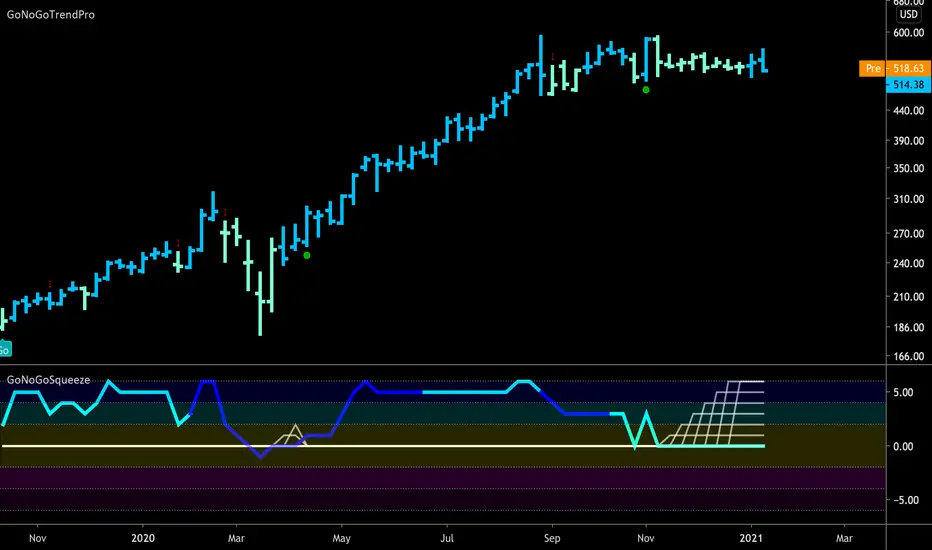Click the 240.00 price axis label

click(x=908, y=263)
